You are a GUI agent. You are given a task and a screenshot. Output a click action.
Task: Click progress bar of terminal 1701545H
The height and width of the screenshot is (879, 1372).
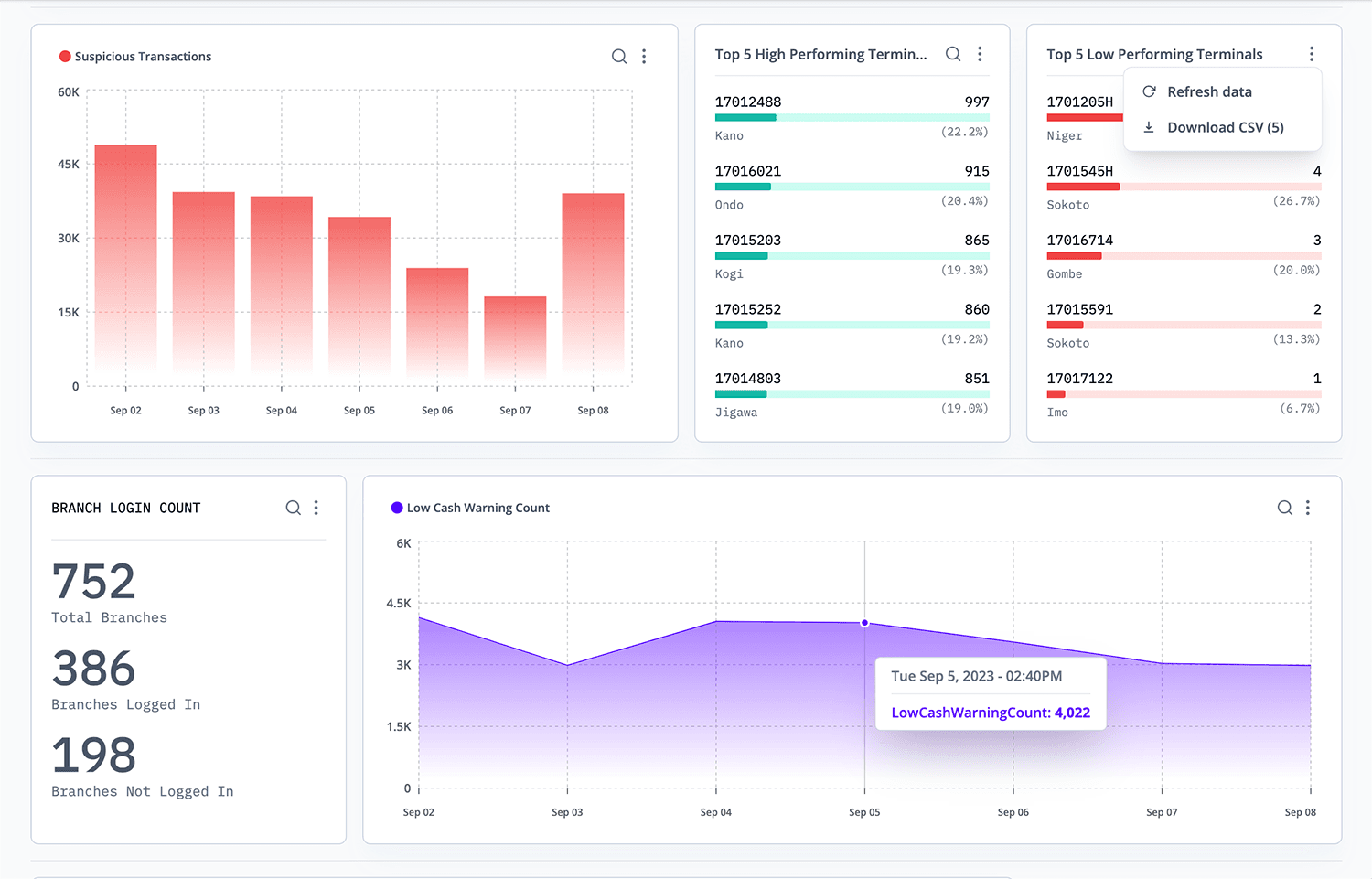1184,187
